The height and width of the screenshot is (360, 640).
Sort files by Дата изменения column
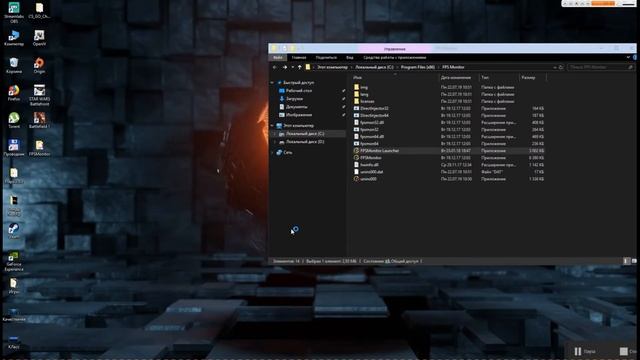[x=459, y=78]
